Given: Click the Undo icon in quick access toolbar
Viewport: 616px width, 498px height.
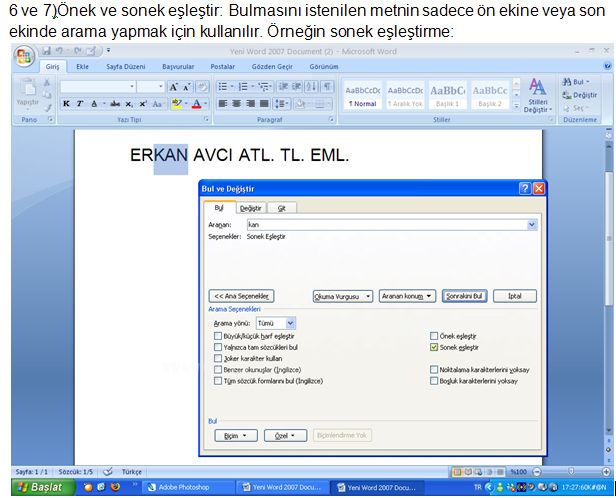Looking at the screenshot, I should (59, 51).
